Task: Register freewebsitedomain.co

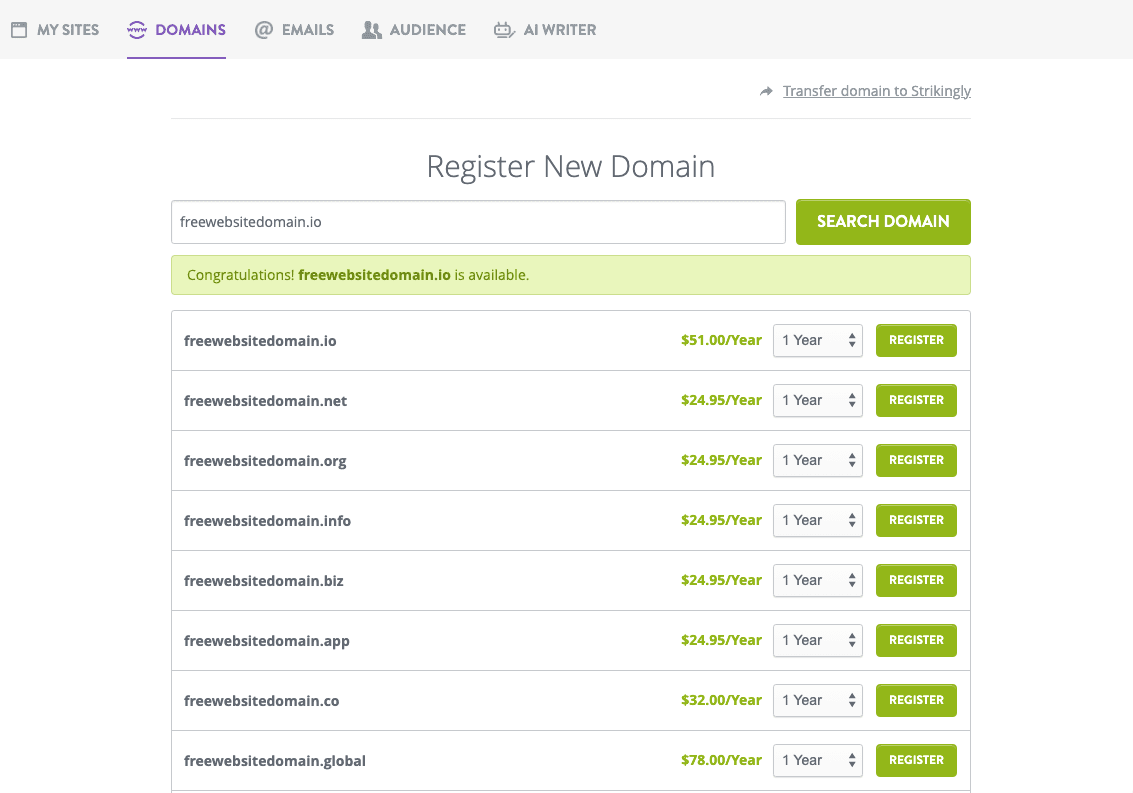Action: (916, 700)
